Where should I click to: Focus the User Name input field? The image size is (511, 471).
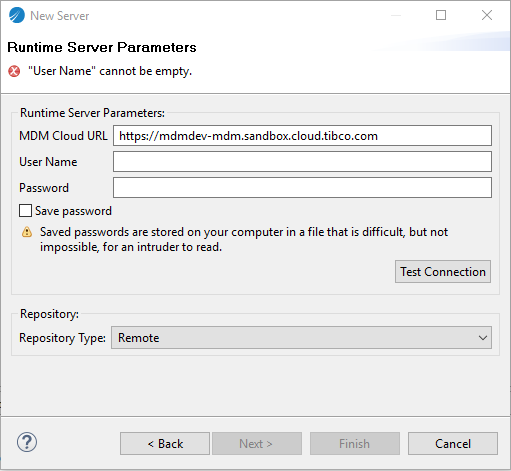click(302, 162)
